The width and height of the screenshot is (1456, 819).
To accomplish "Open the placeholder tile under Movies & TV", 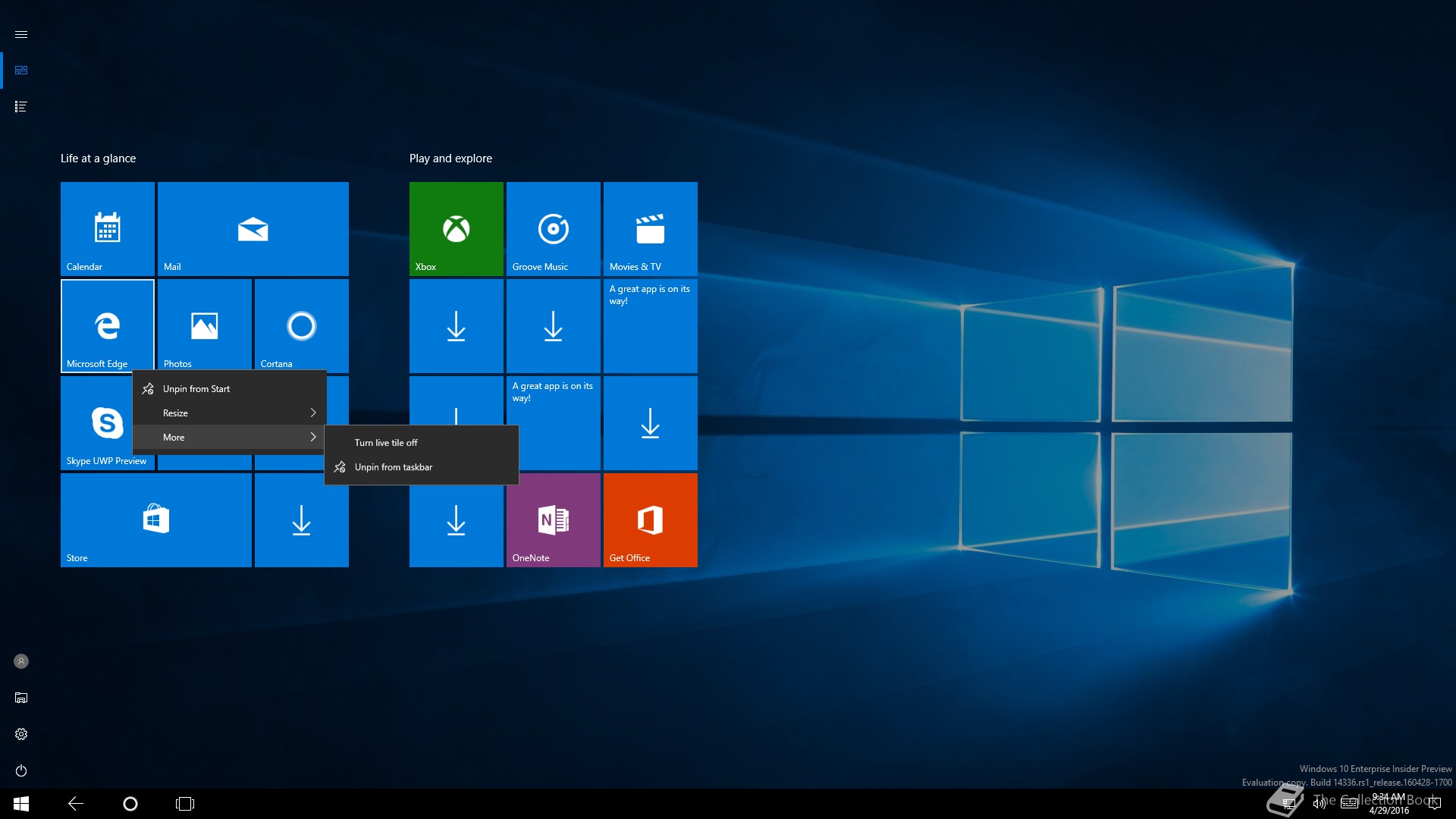I will tap(651, 325).
